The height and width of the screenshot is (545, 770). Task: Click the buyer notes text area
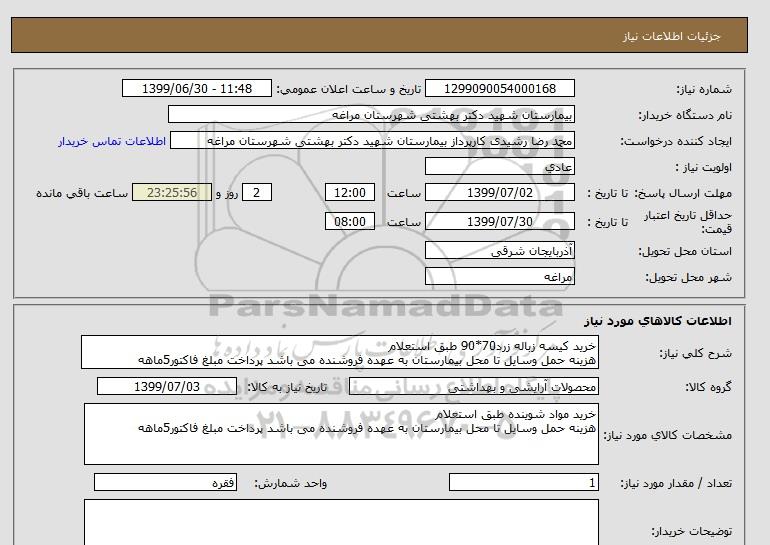tap(340, 522)
